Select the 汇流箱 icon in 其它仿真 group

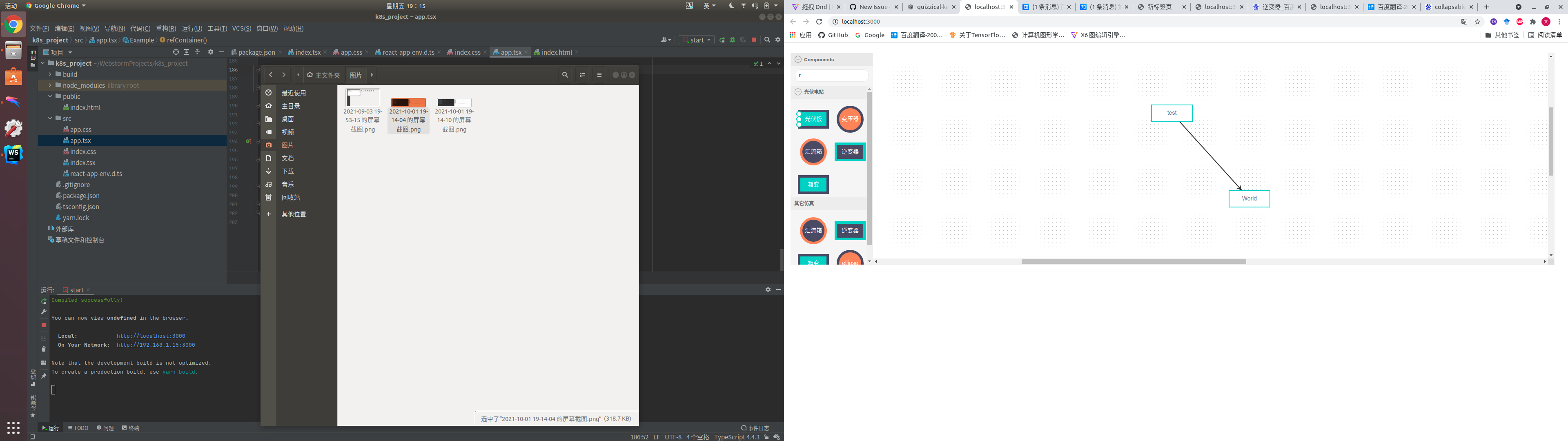pos(813,231)
